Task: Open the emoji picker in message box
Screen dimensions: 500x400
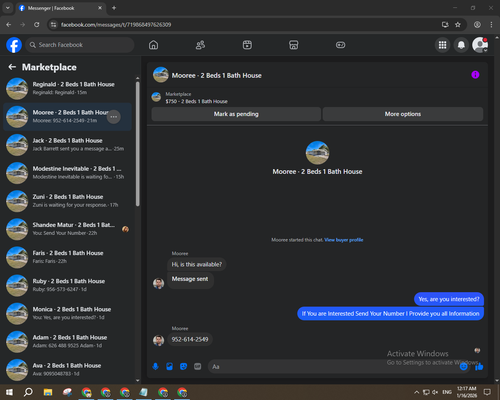Action: coord(464,367)
